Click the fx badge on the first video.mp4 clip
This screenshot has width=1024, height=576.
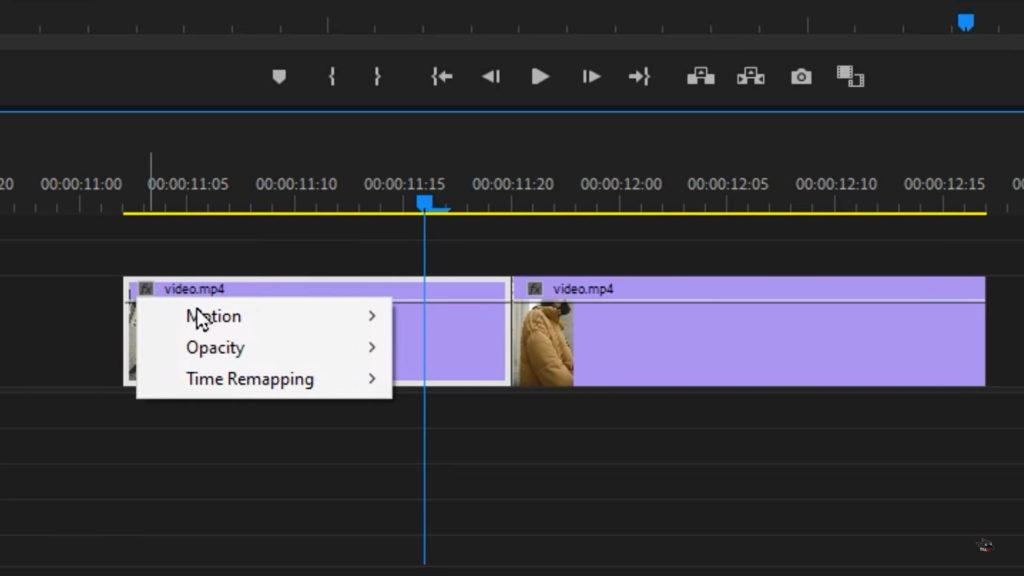[146, 288]
